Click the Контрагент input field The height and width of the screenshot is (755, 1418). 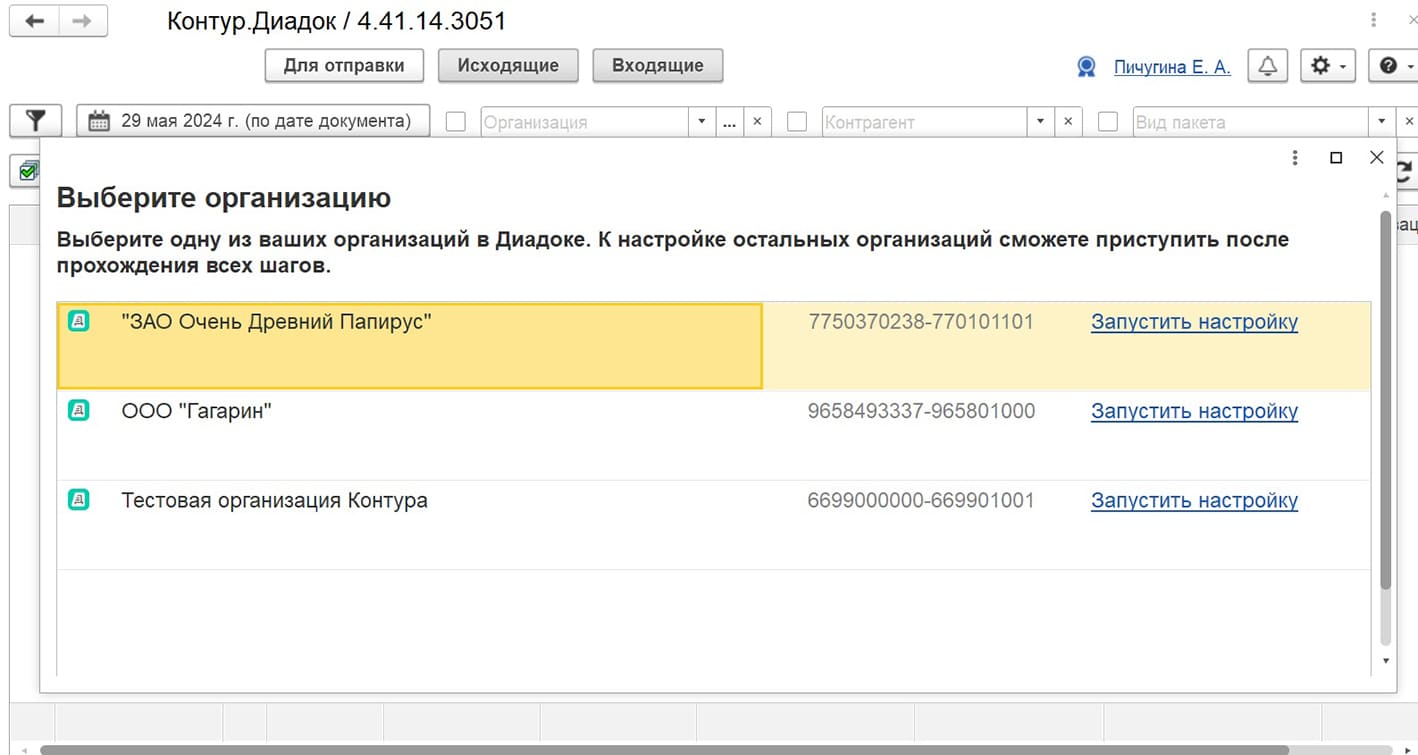[x=925, y=122]
